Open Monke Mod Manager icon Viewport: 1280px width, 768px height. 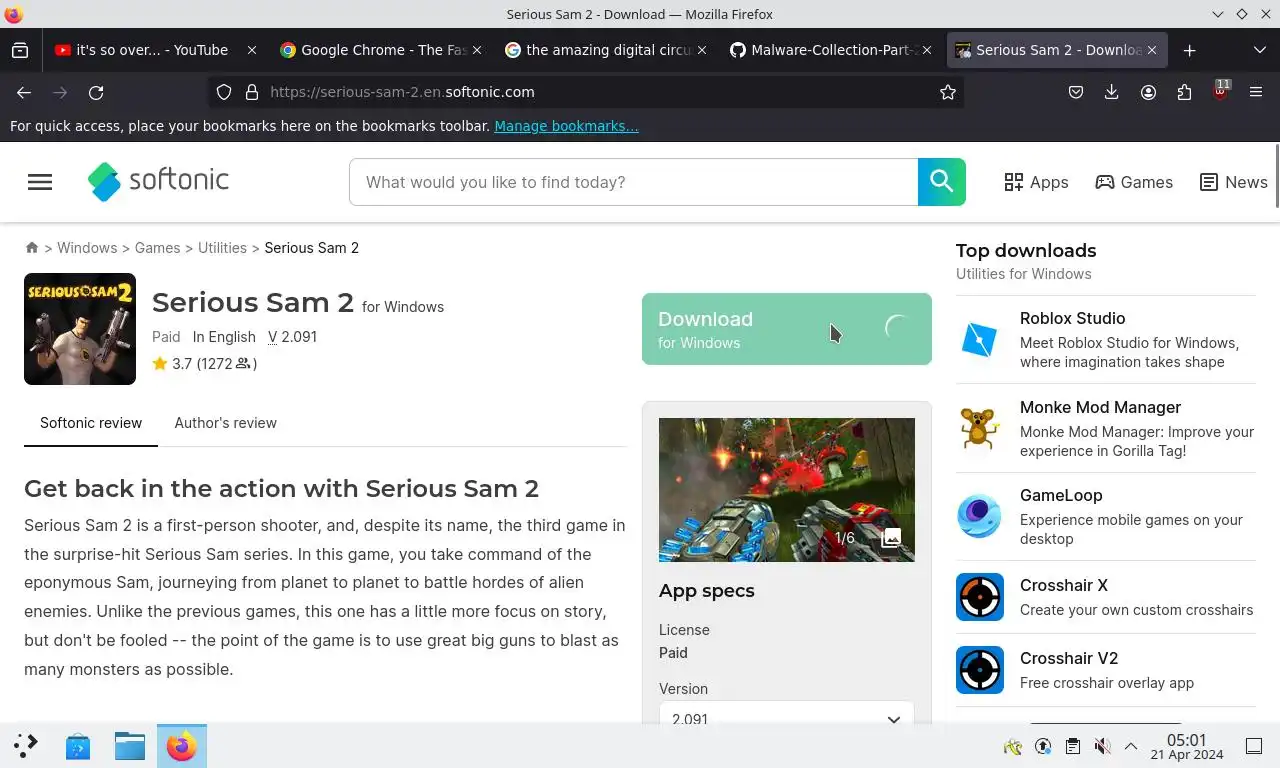tap(980, 429)
